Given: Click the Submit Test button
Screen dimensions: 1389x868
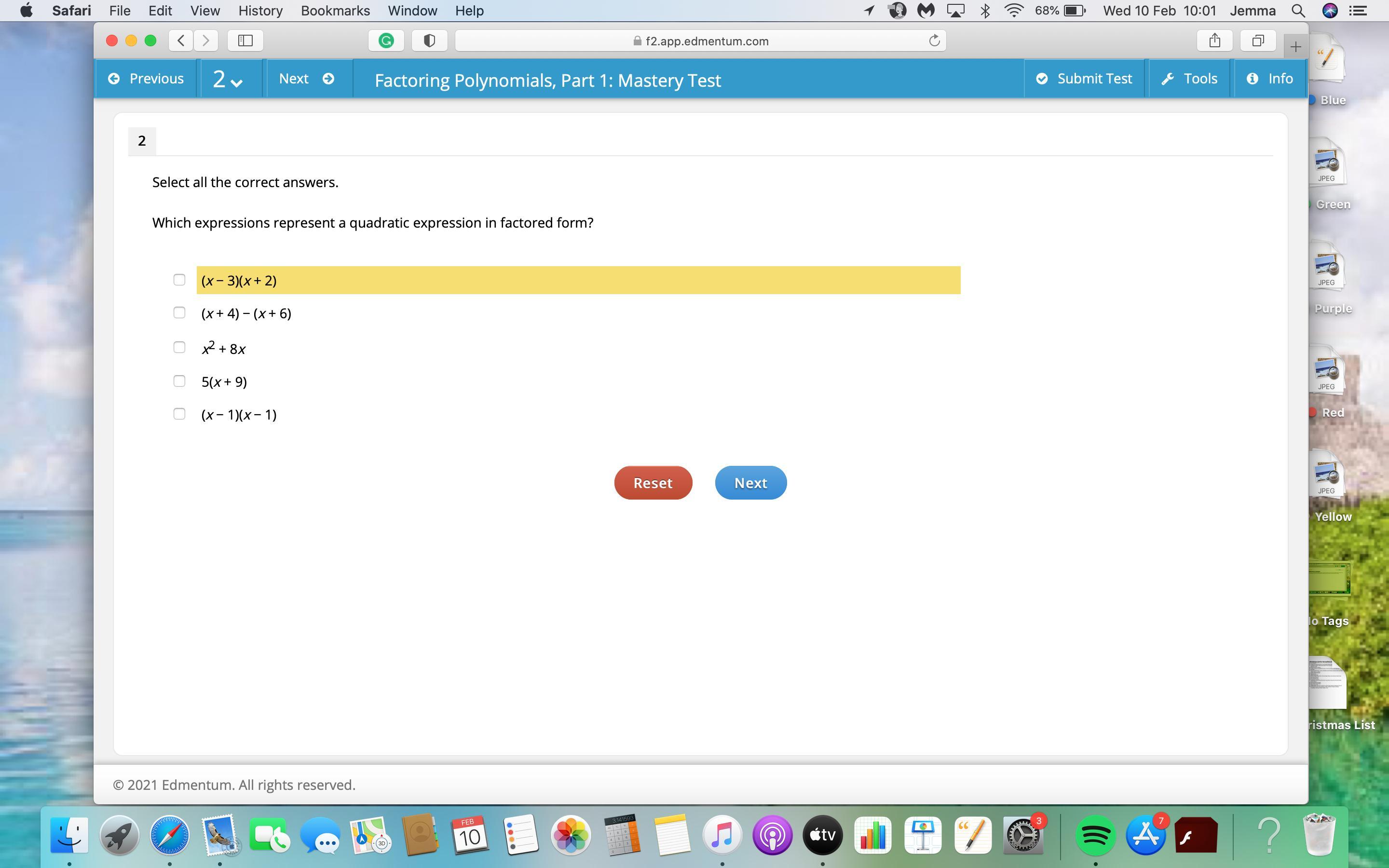Looking at the screenshot, I should (1084, 79).
